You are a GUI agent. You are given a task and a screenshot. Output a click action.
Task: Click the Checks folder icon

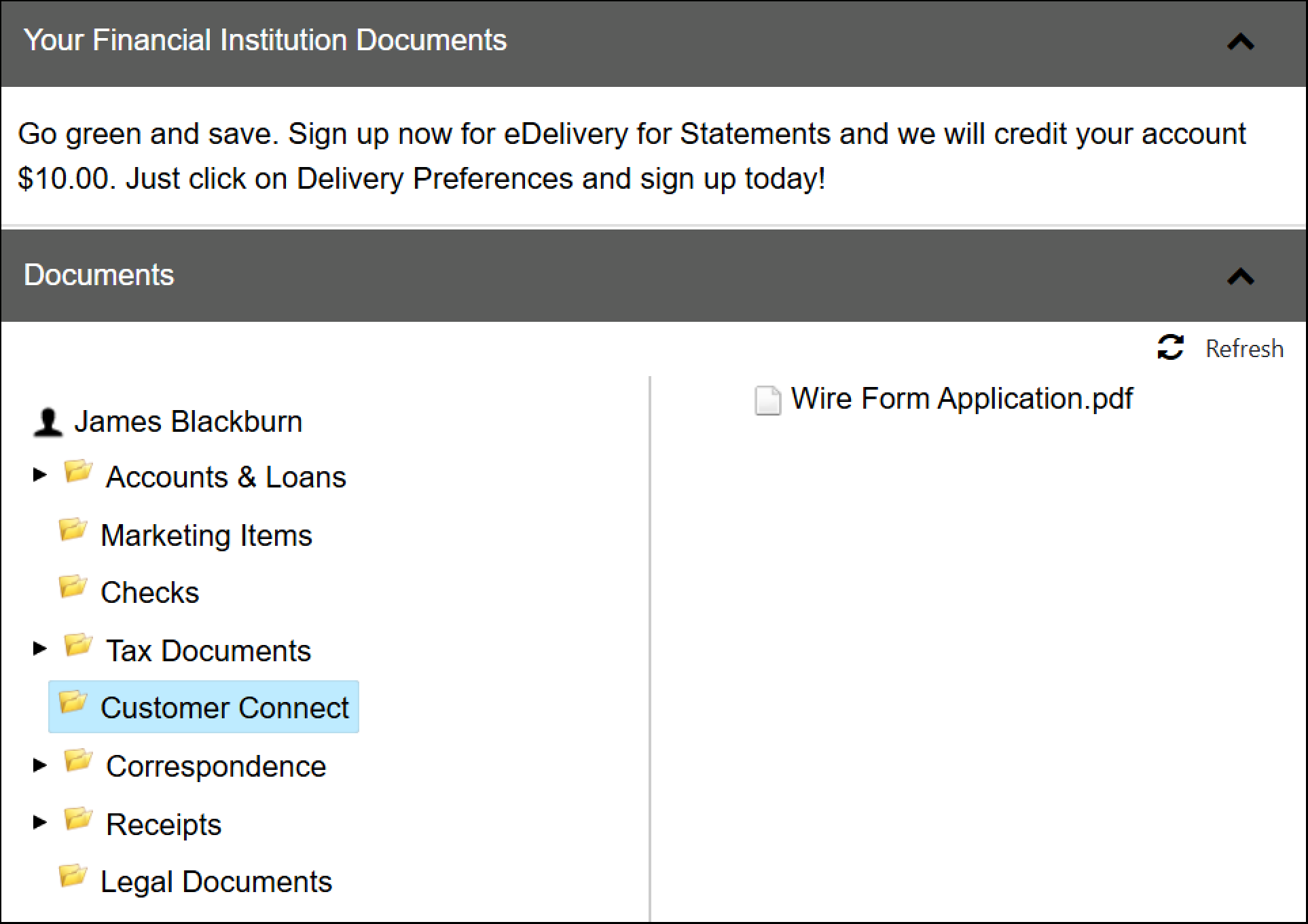[73, 587]
